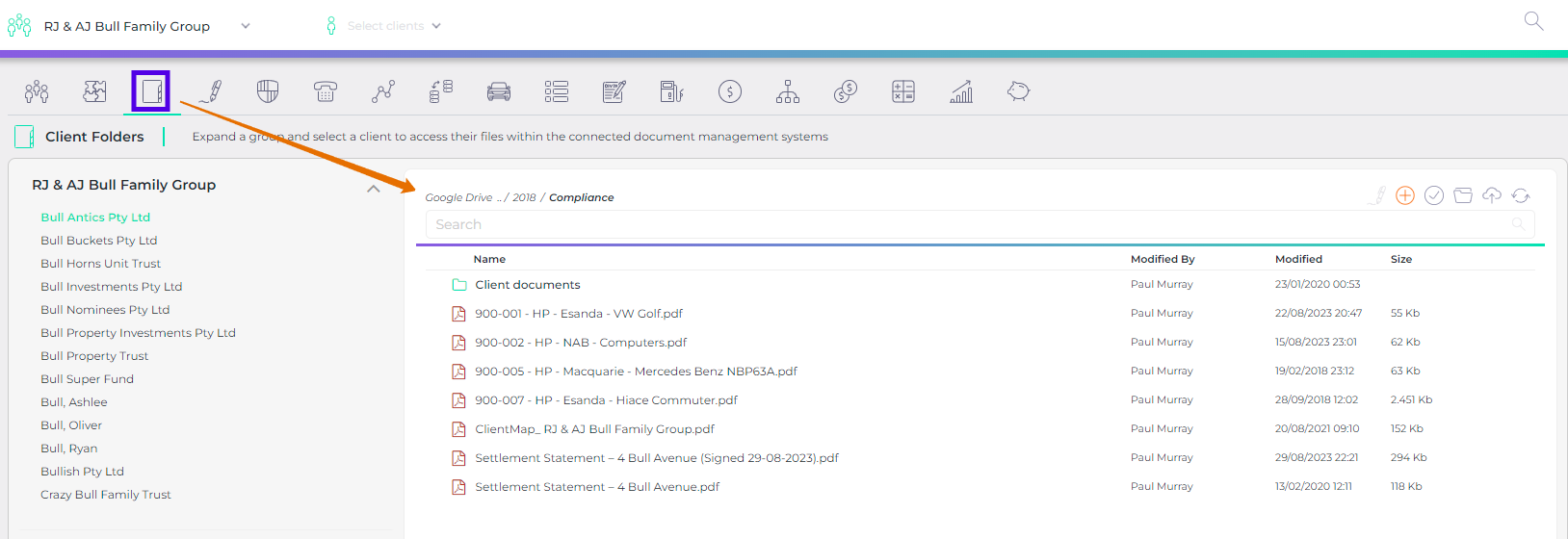Select Bull Property Investments Pty Ltd client
Viewport: 1568px width, 539px height.
point(138,333)
